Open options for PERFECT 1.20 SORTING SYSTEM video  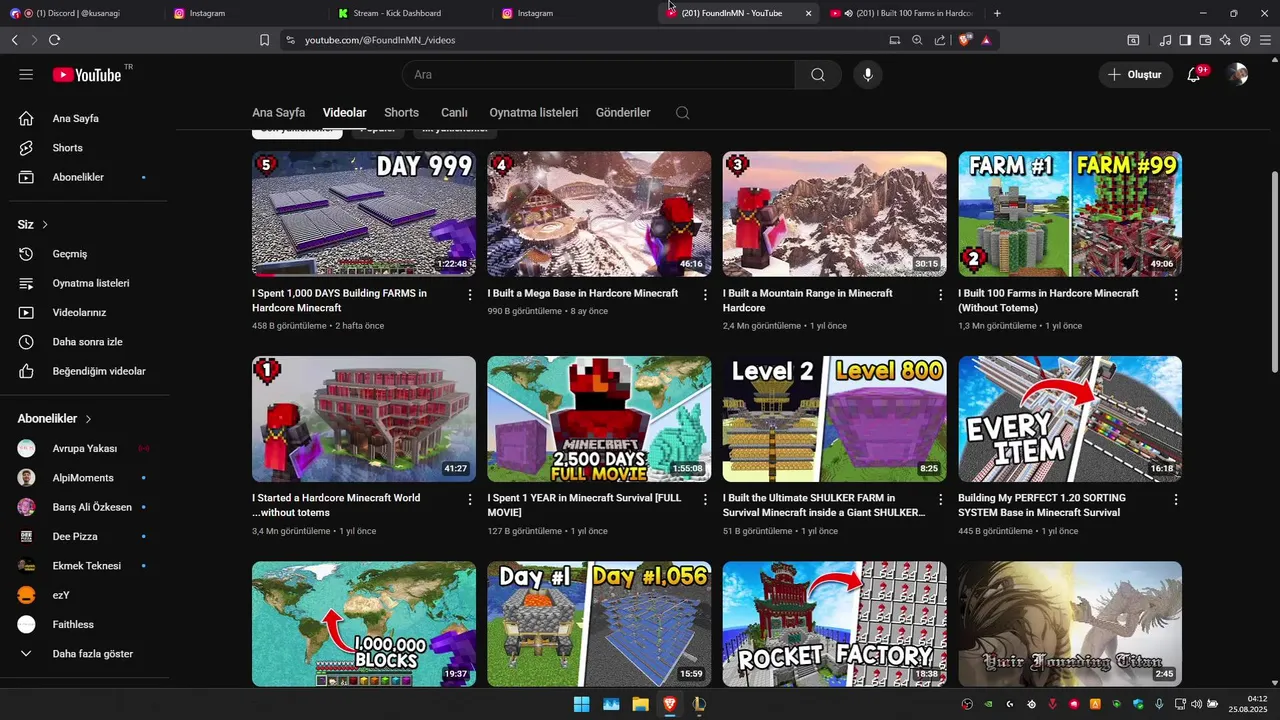pos(1176,499)
